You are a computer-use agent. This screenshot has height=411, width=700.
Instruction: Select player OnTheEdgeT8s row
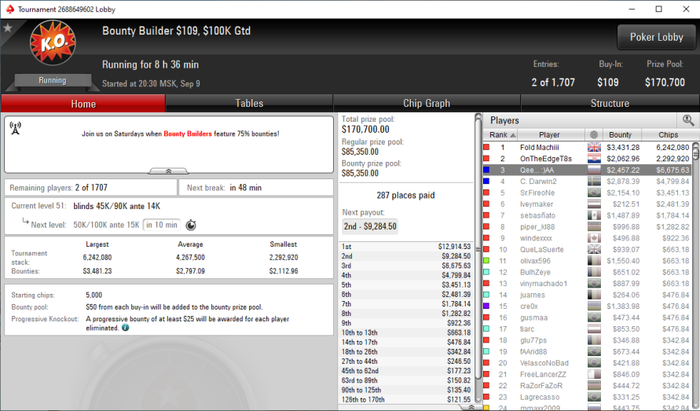[x=587, y=158]
